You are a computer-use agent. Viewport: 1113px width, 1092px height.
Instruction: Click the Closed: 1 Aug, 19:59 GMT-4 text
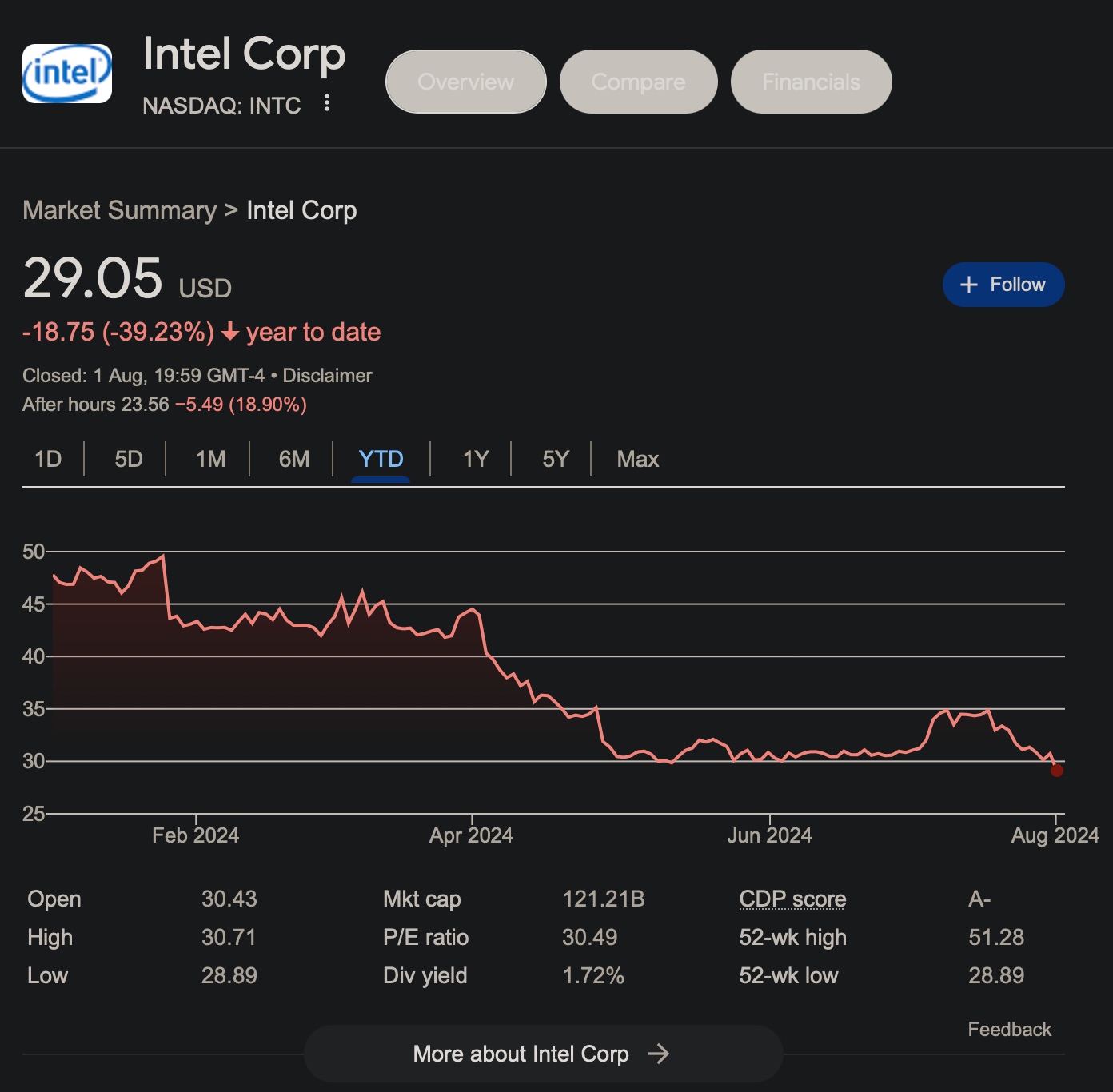pyautogui.click(x=143, y=376)
